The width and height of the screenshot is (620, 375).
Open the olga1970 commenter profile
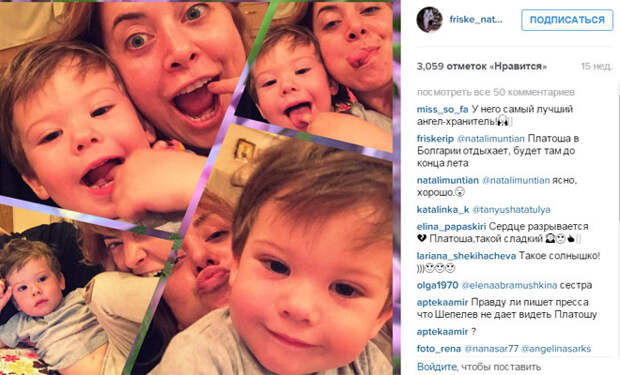coord(437,285)
